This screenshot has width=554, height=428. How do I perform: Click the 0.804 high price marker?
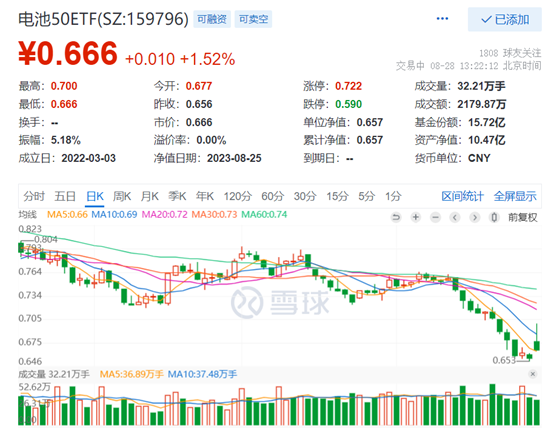pos(46,239)
